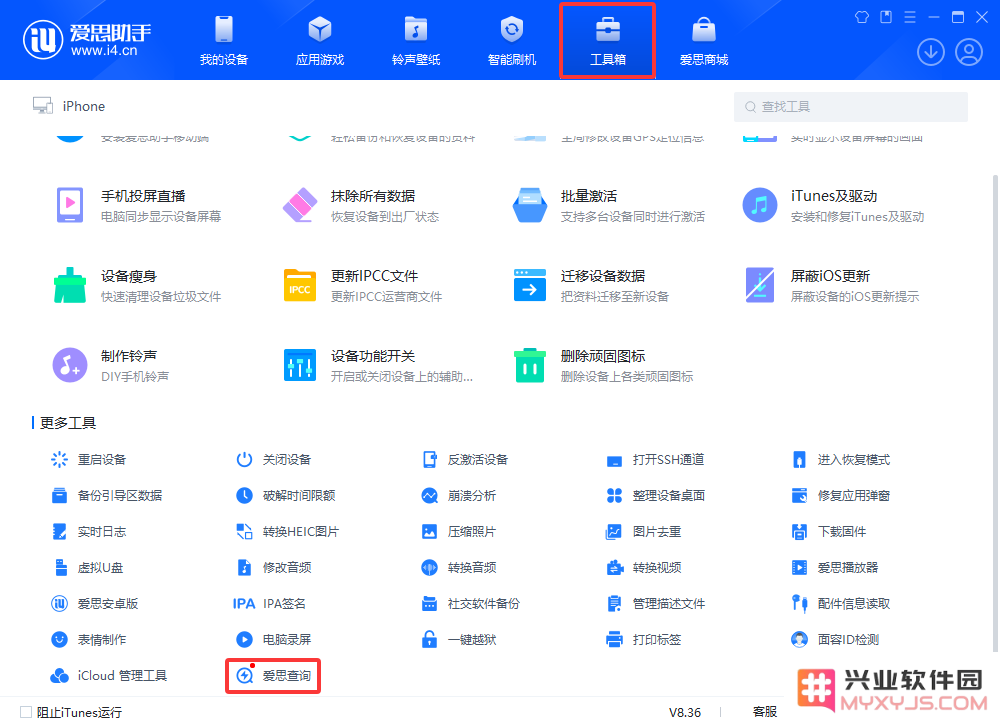
Task: Open 图片去重 tool
Action: click(x=643, y=531)
